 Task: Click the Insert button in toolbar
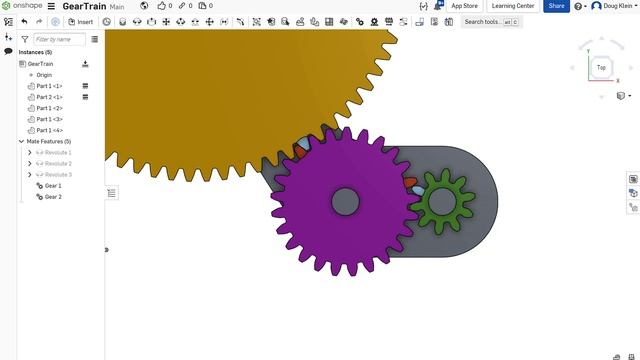coord(80,22)
